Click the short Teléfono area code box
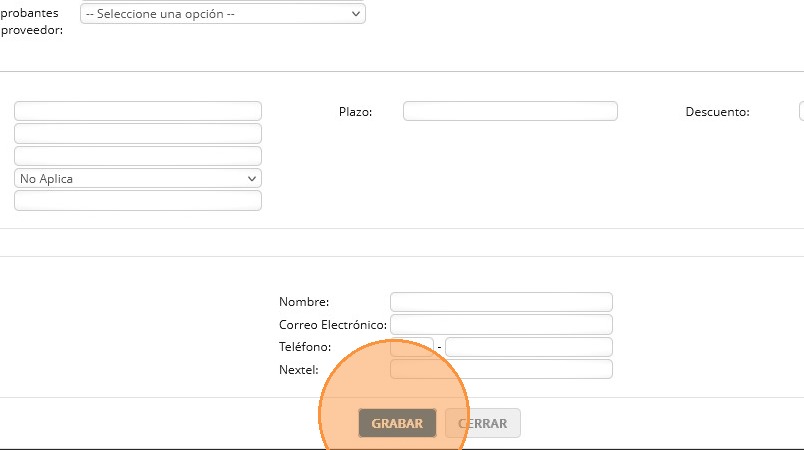This screenshot has height=450, width=804. [411, 347]
